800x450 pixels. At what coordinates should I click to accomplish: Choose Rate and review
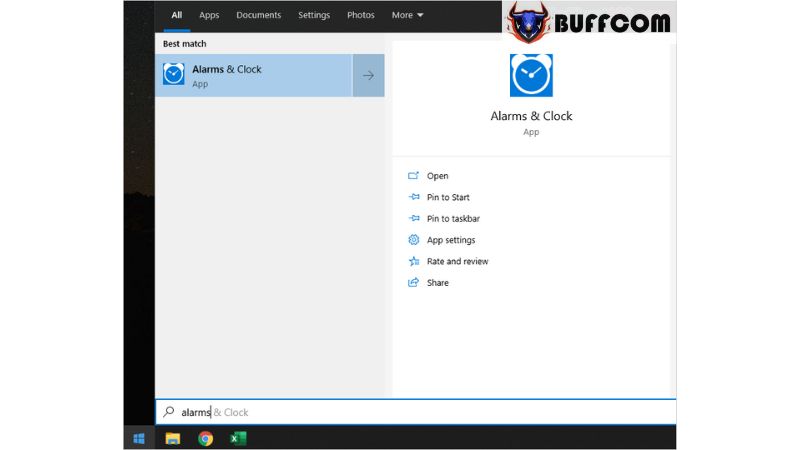pyautogui.click(x=457, y=262)
